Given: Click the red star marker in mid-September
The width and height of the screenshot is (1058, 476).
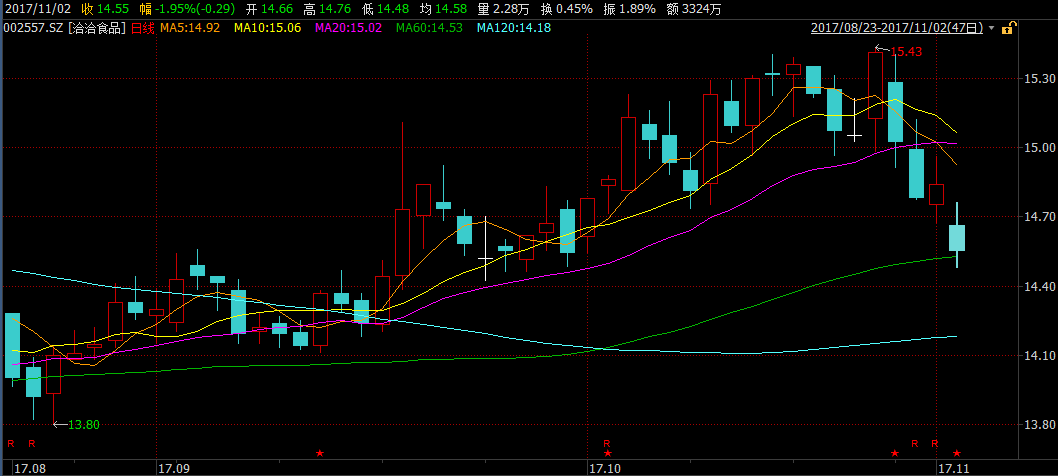Looking at the screenshot, I should (320, 453).
